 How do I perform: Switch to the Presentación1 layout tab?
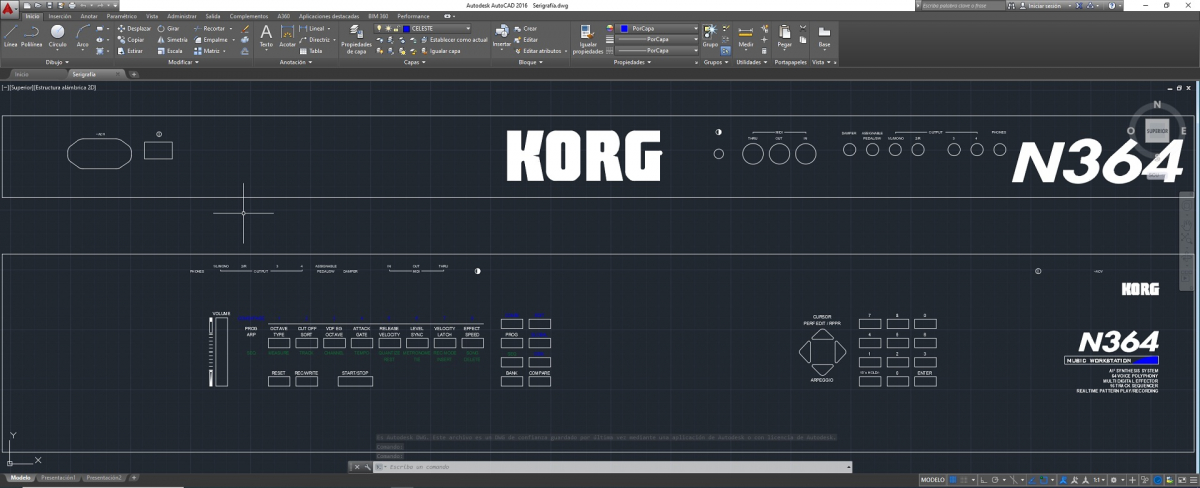coord(60,478)
